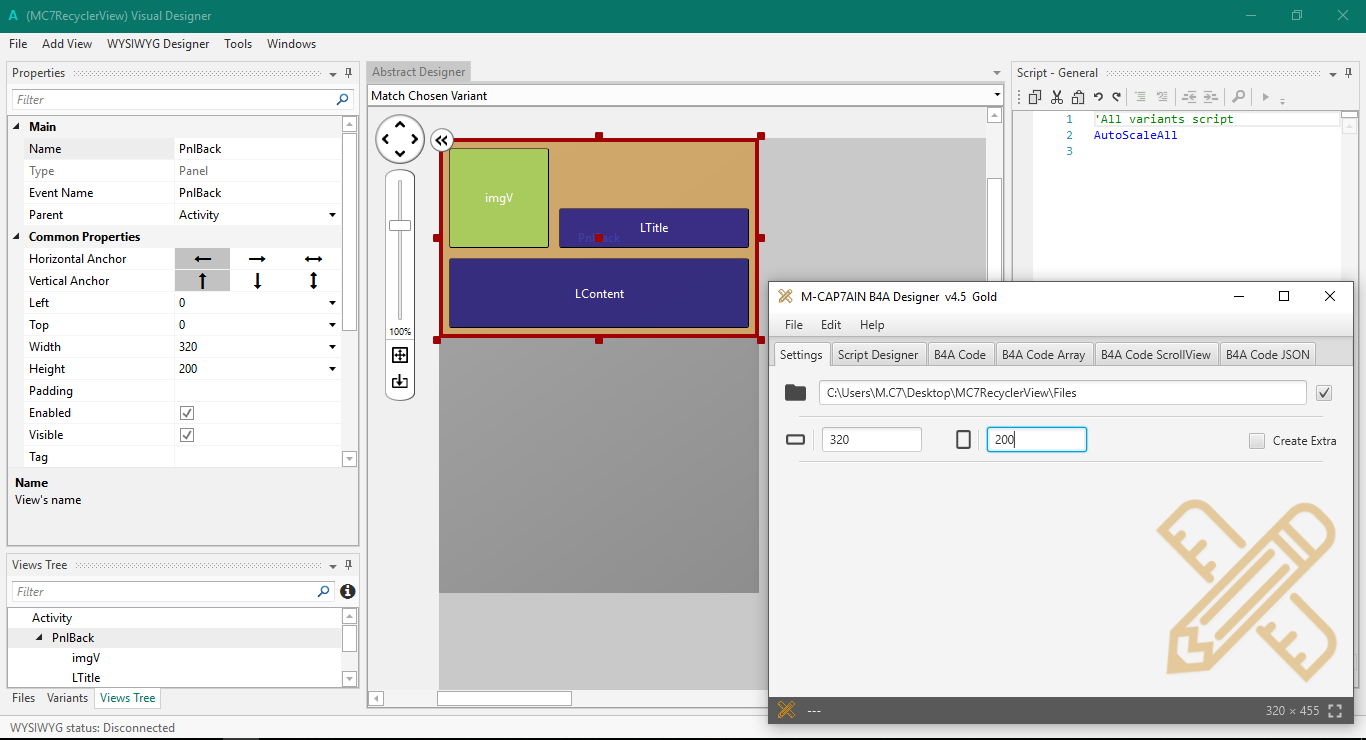Screen dimensions: 1366x740
Task: Click the Cut icon in Script toolbar
Action: (x=1056, y=97)
